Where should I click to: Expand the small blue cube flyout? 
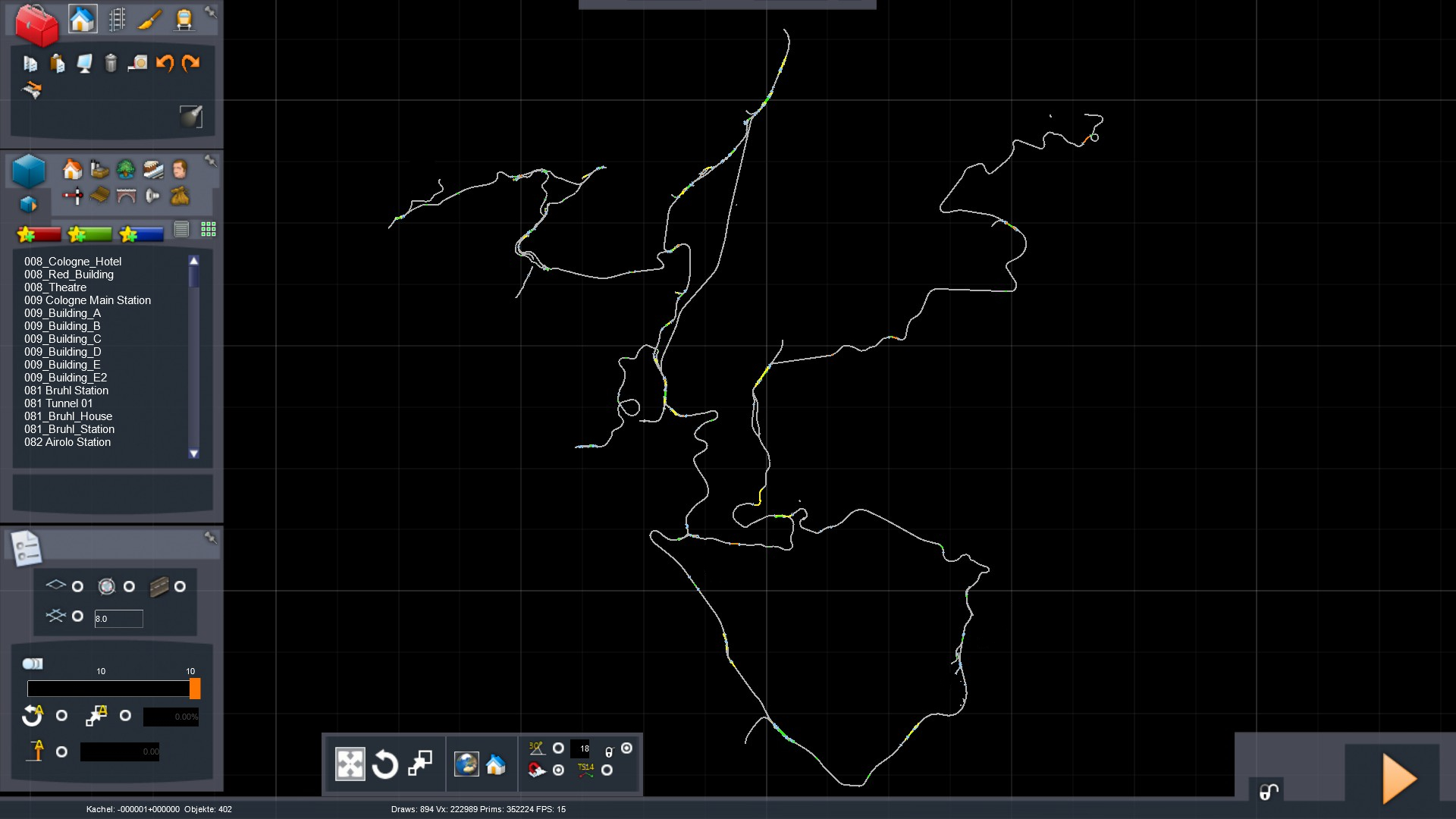click(28, 205)
